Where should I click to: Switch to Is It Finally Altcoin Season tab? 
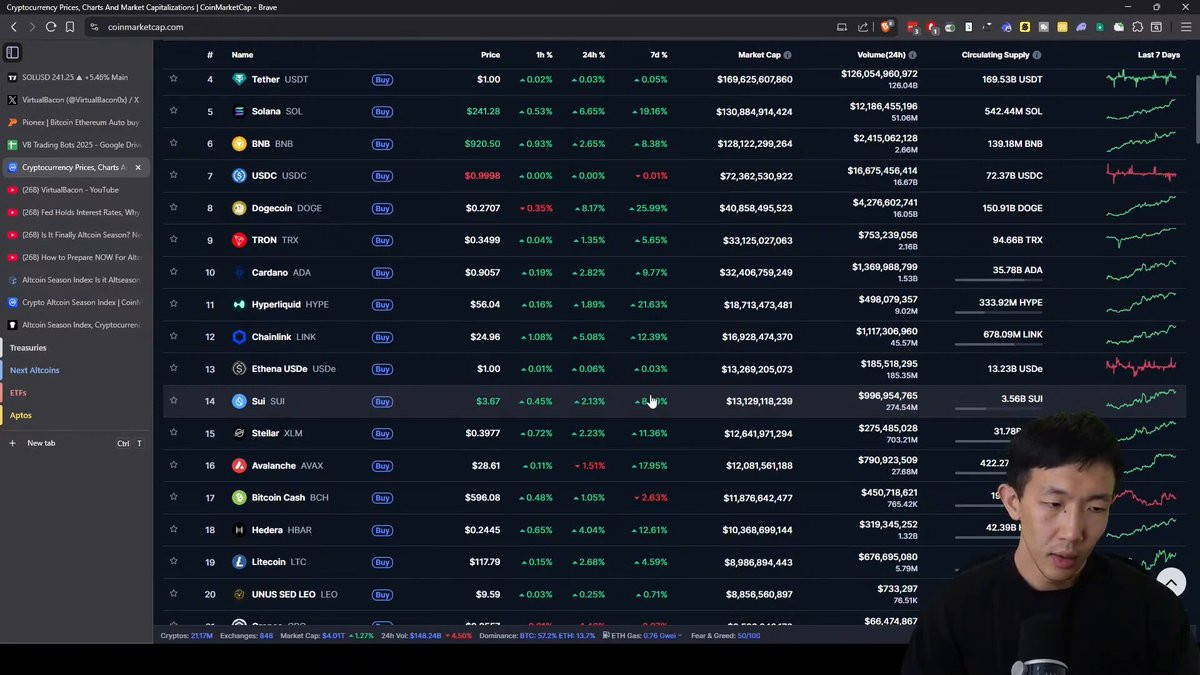[76, 235]
